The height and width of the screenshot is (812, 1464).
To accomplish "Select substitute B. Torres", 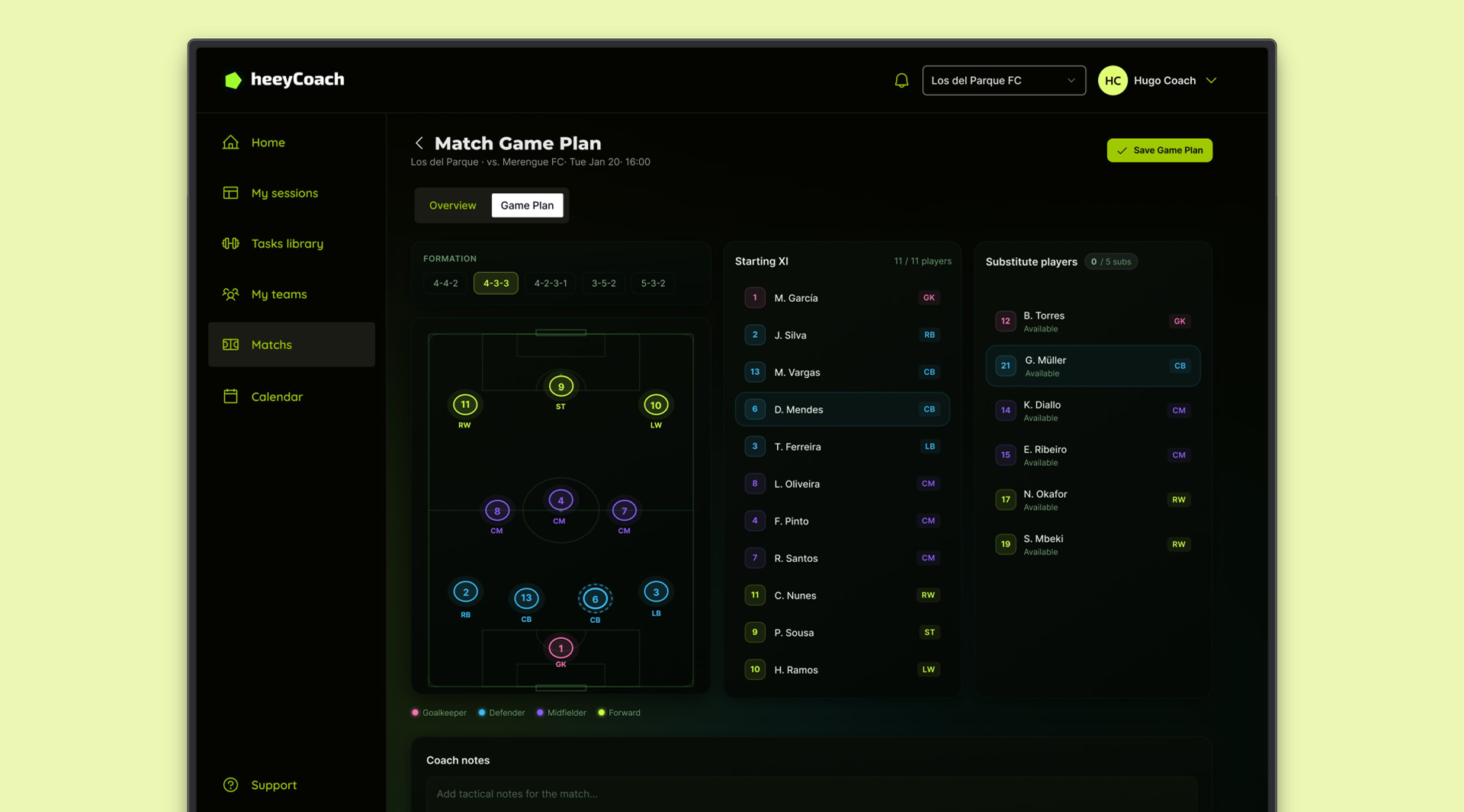I will tap(1093, 322).
